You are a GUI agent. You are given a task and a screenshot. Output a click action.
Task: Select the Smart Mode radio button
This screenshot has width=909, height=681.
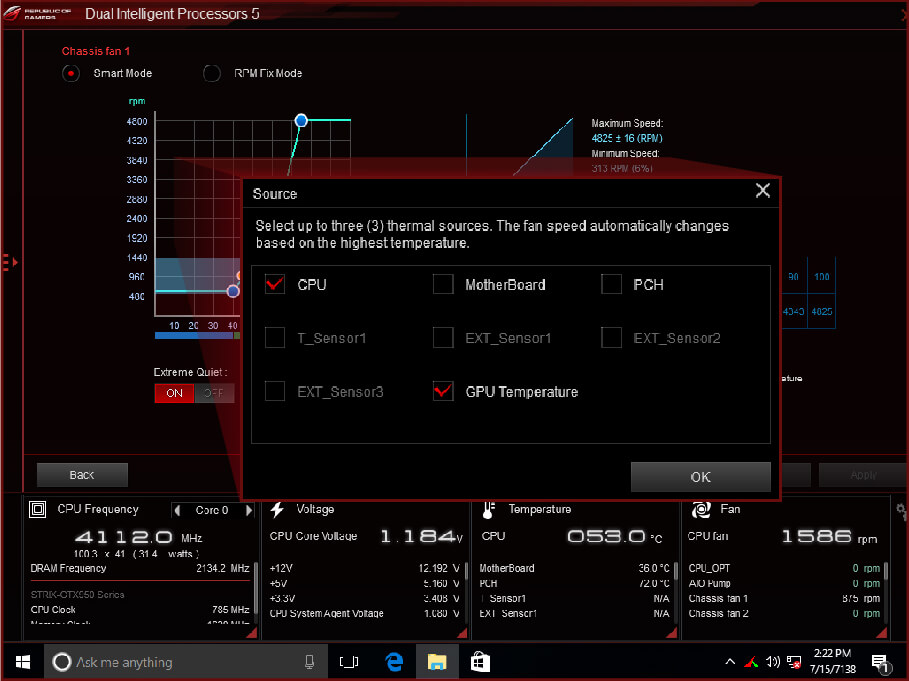pos(71,74)
